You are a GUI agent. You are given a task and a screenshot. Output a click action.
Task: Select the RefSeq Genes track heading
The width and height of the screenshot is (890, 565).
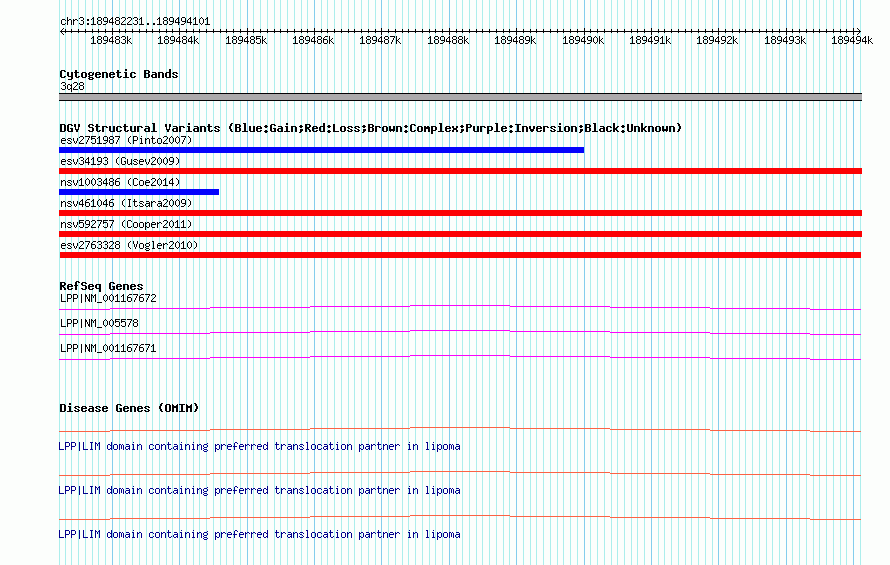tap(101, 286)
